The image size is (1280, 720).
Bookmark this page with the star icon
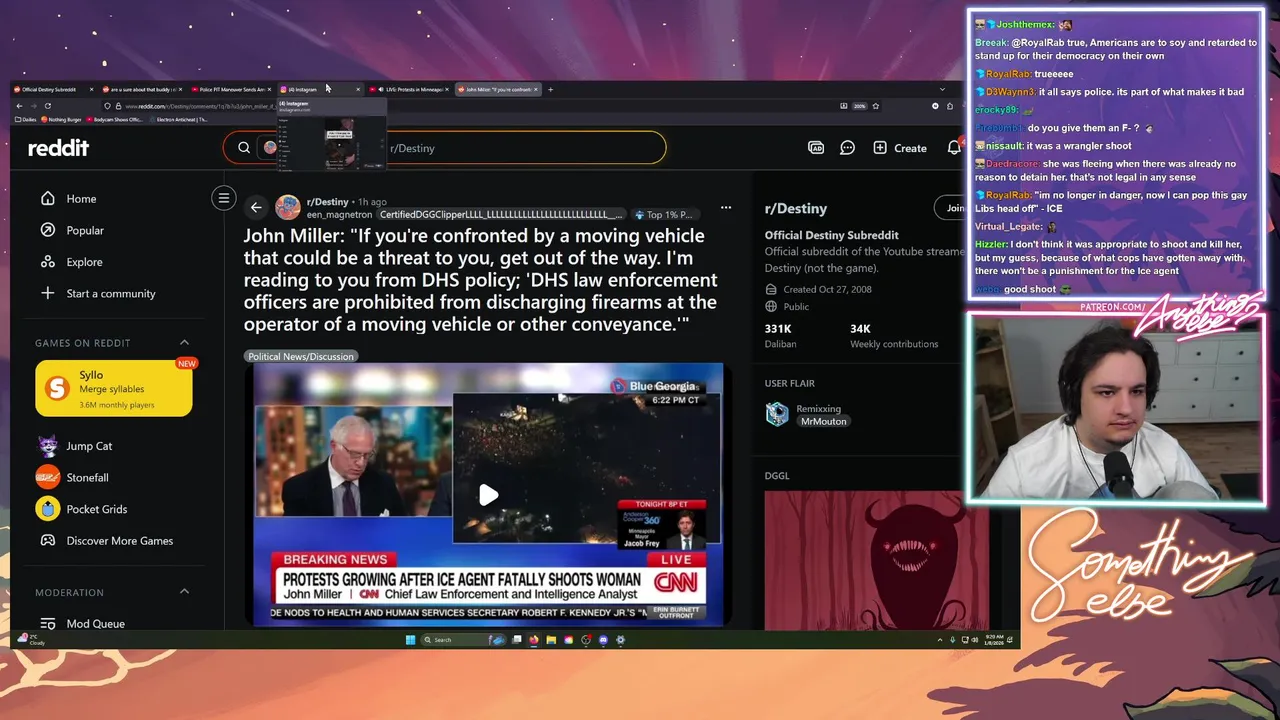point(875,106)
